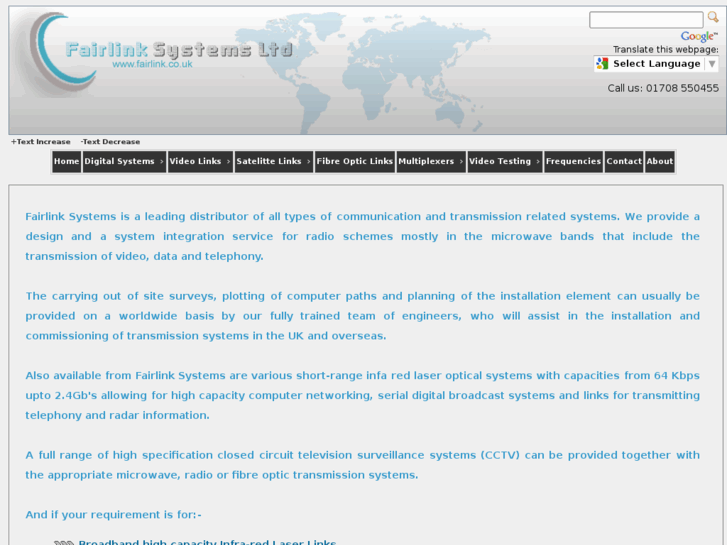Open the Broadband high capacity Infra-red Laser Links link

[207, 542]
